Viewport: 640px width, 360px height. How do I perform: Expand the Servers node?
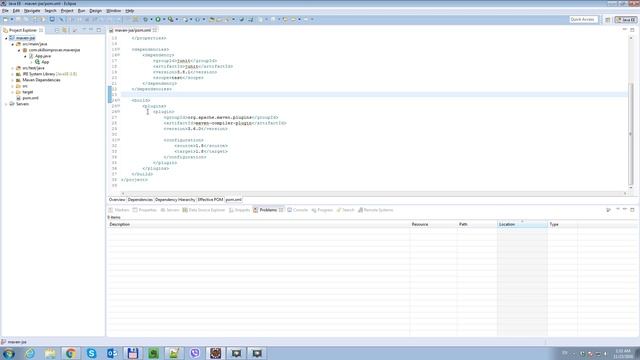point(6,104)
